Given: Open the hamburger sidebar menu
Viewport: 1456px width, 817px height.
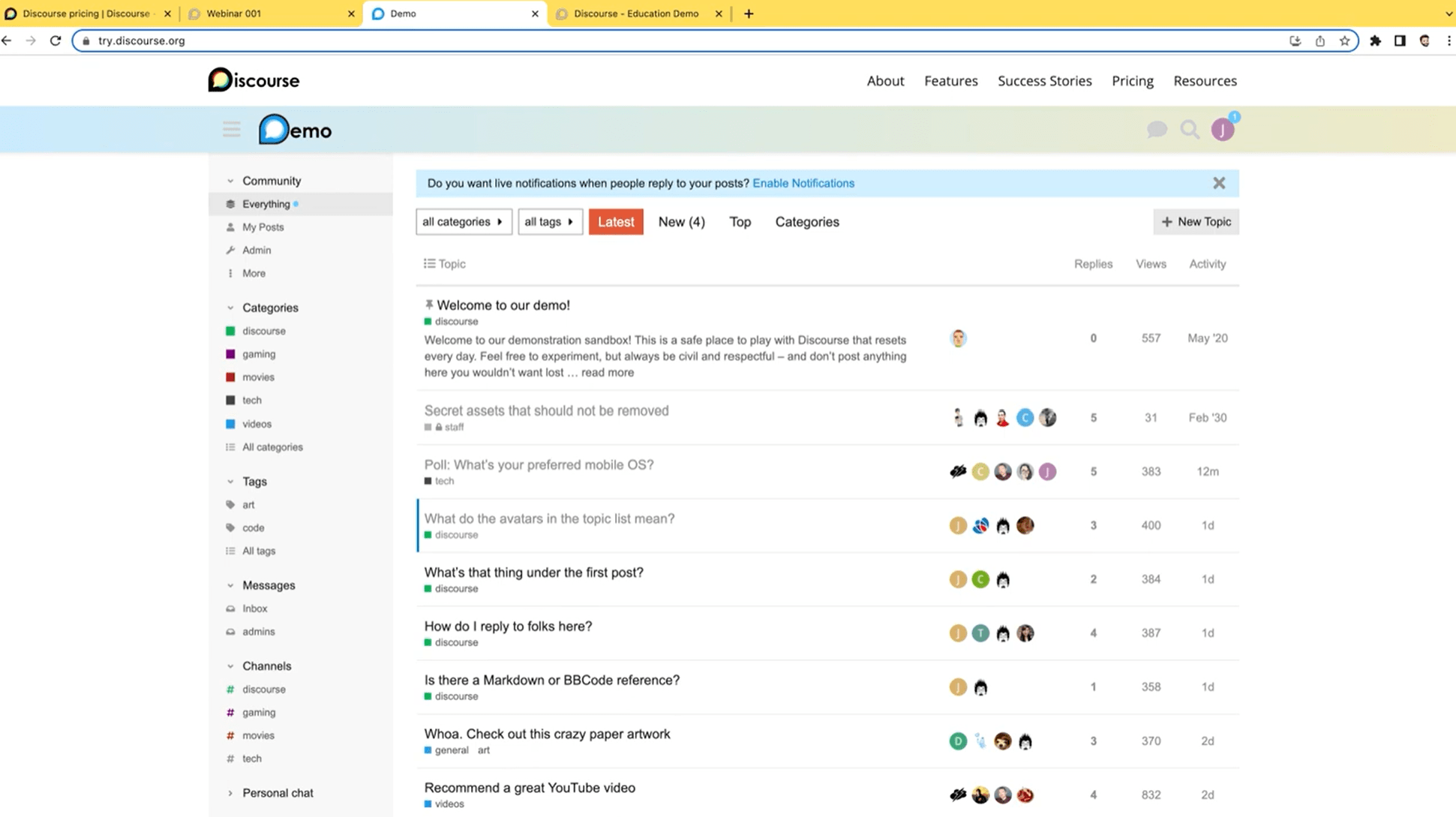Looking at the screenshot, I should 231,128.
